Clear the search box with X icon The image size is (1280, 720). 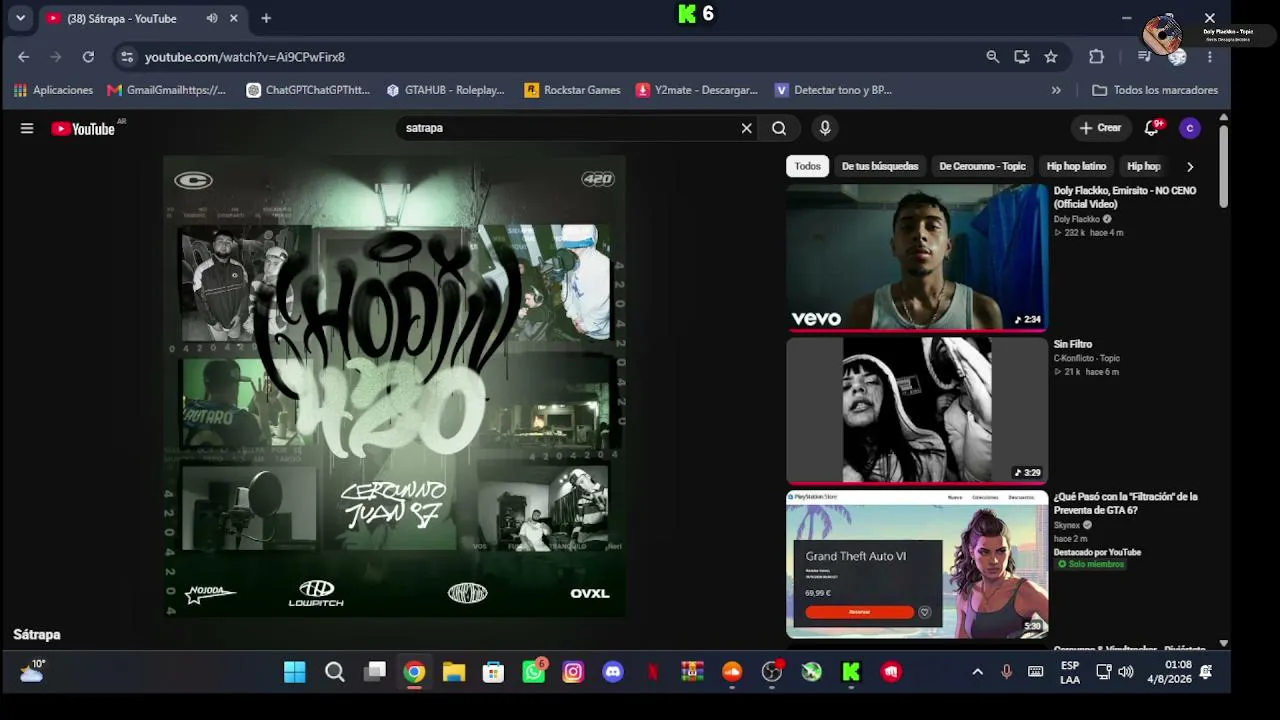click(x=746, y=128)
